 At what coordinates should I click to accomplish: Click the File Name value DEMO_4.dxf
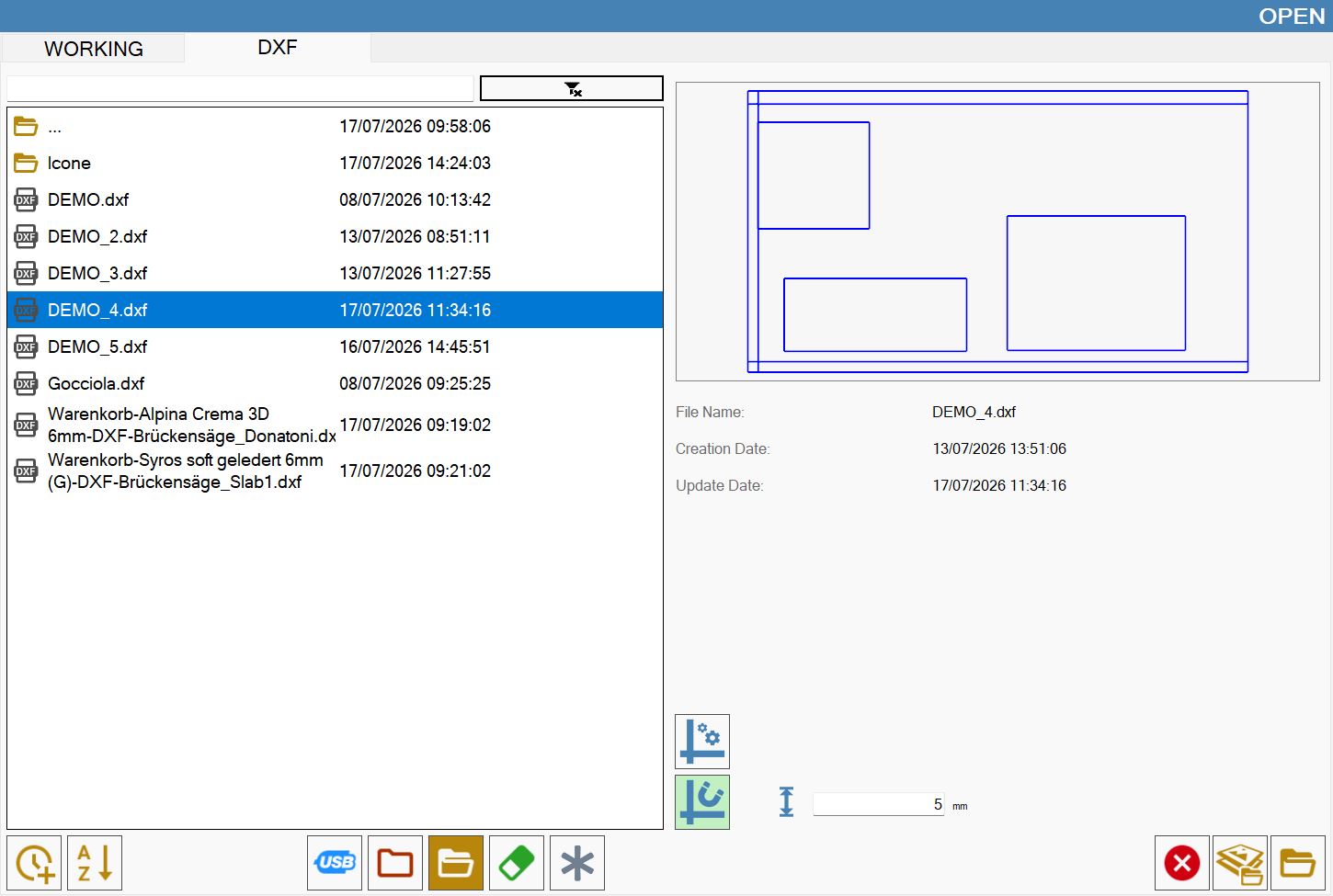pos(974,412)
